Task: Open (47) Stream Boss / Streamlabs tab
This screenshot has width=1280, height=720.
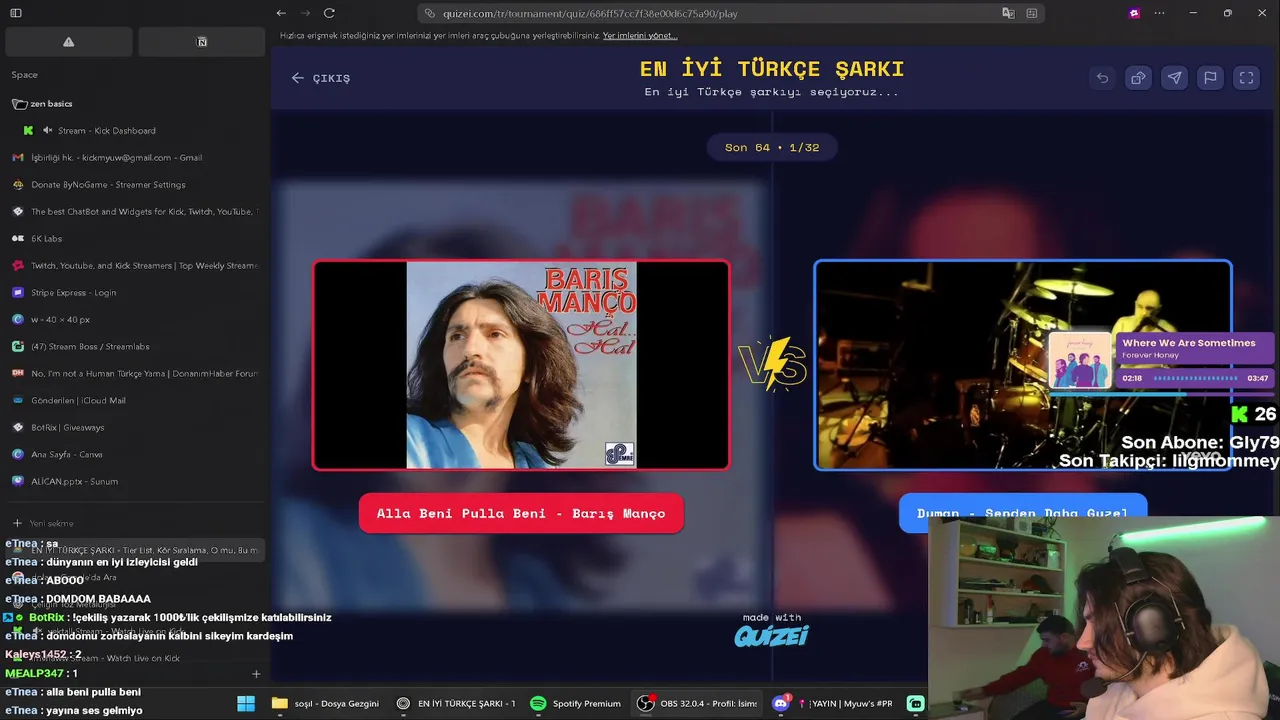Action: pyautogui.click(x=135, y=347)
